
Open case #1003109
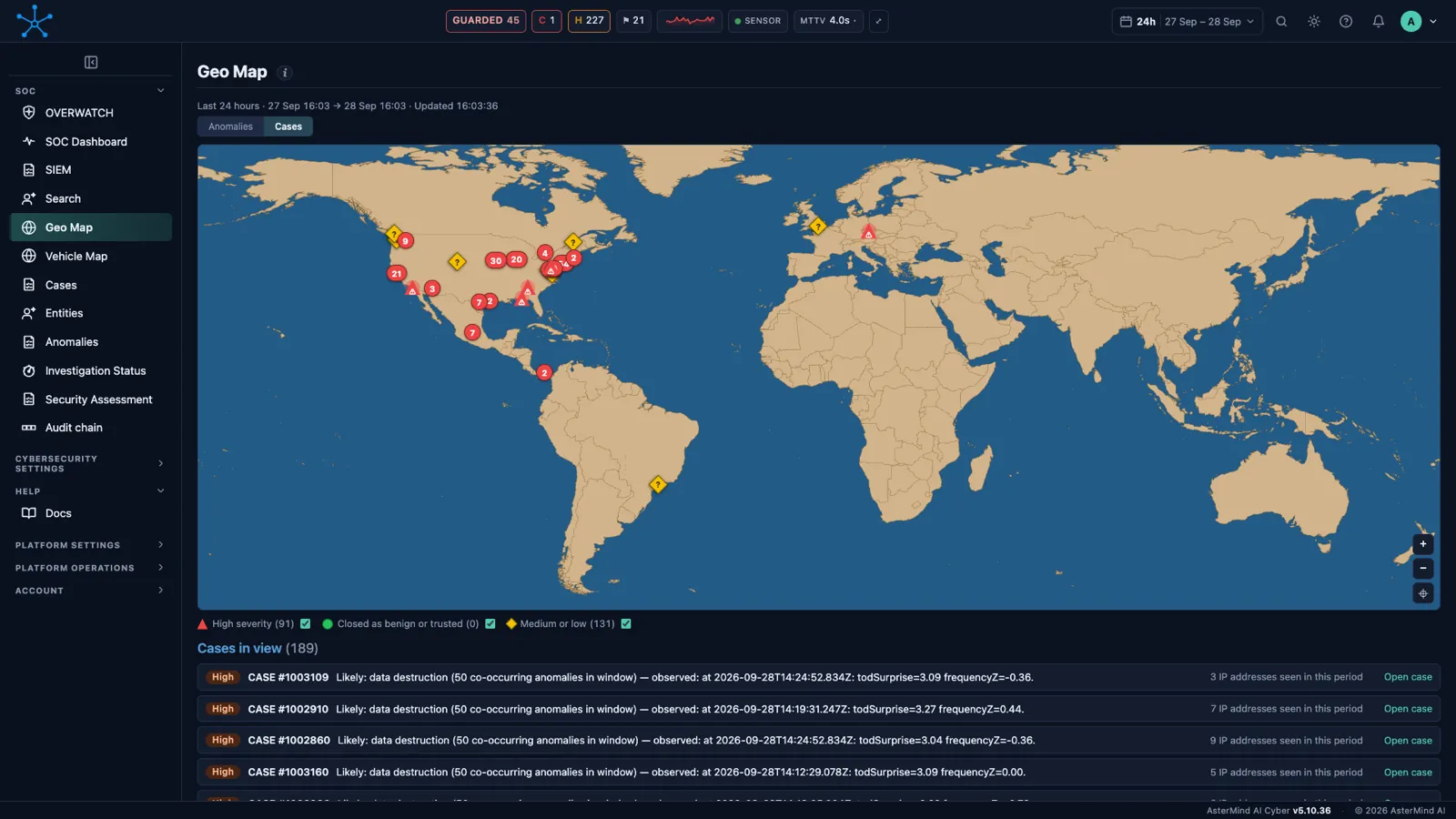click(x=1408, y=677)
